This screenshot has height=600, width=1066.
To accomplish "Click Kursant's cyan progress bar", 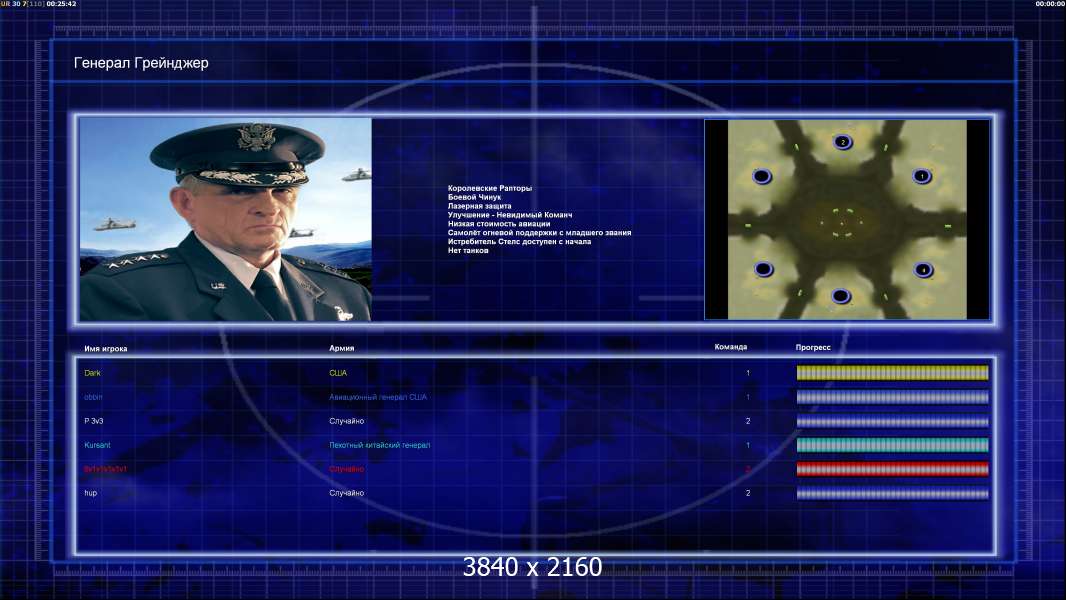I will (892, 445).
